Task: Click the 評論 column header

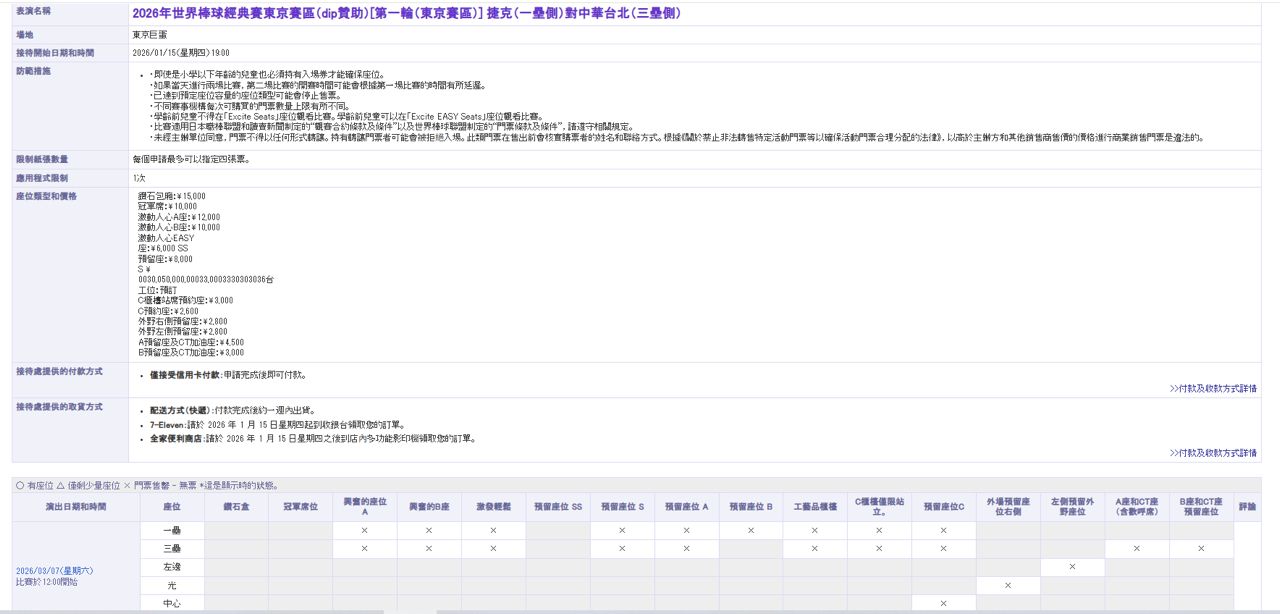Action: (1247, 507)
